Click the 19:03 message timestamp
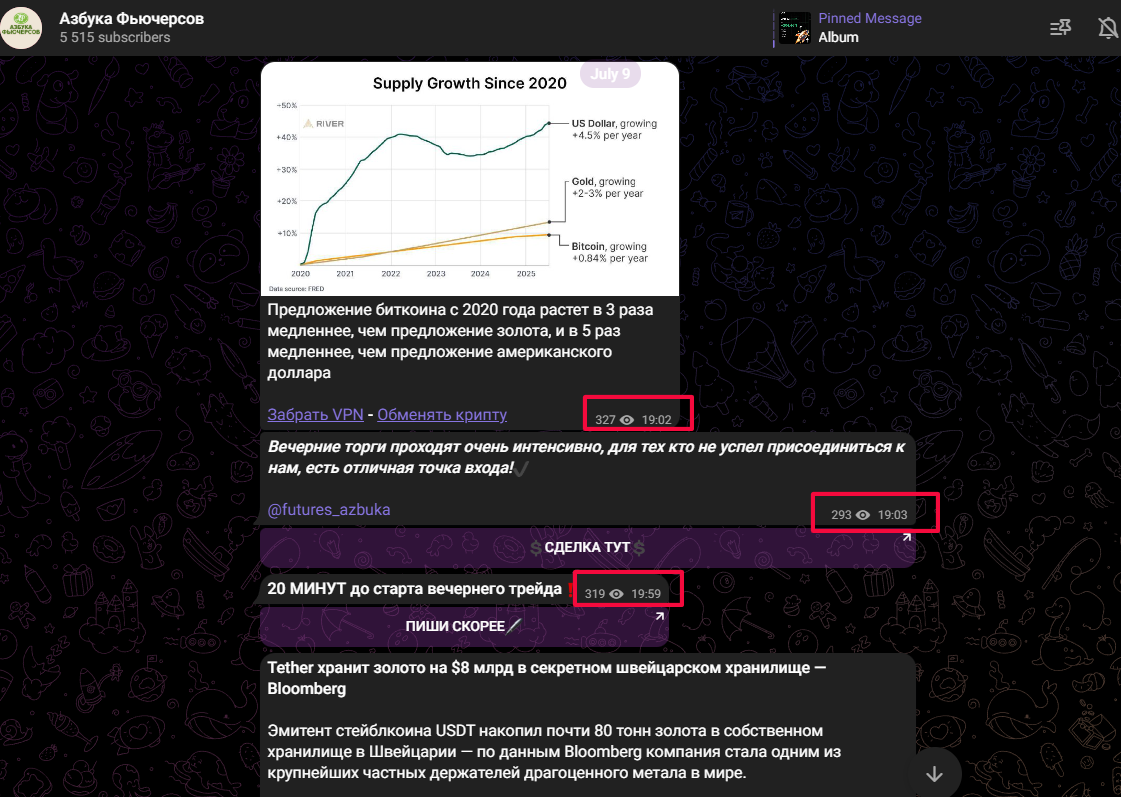Viewport: 1121px width, 797px height. click(892, 515)
